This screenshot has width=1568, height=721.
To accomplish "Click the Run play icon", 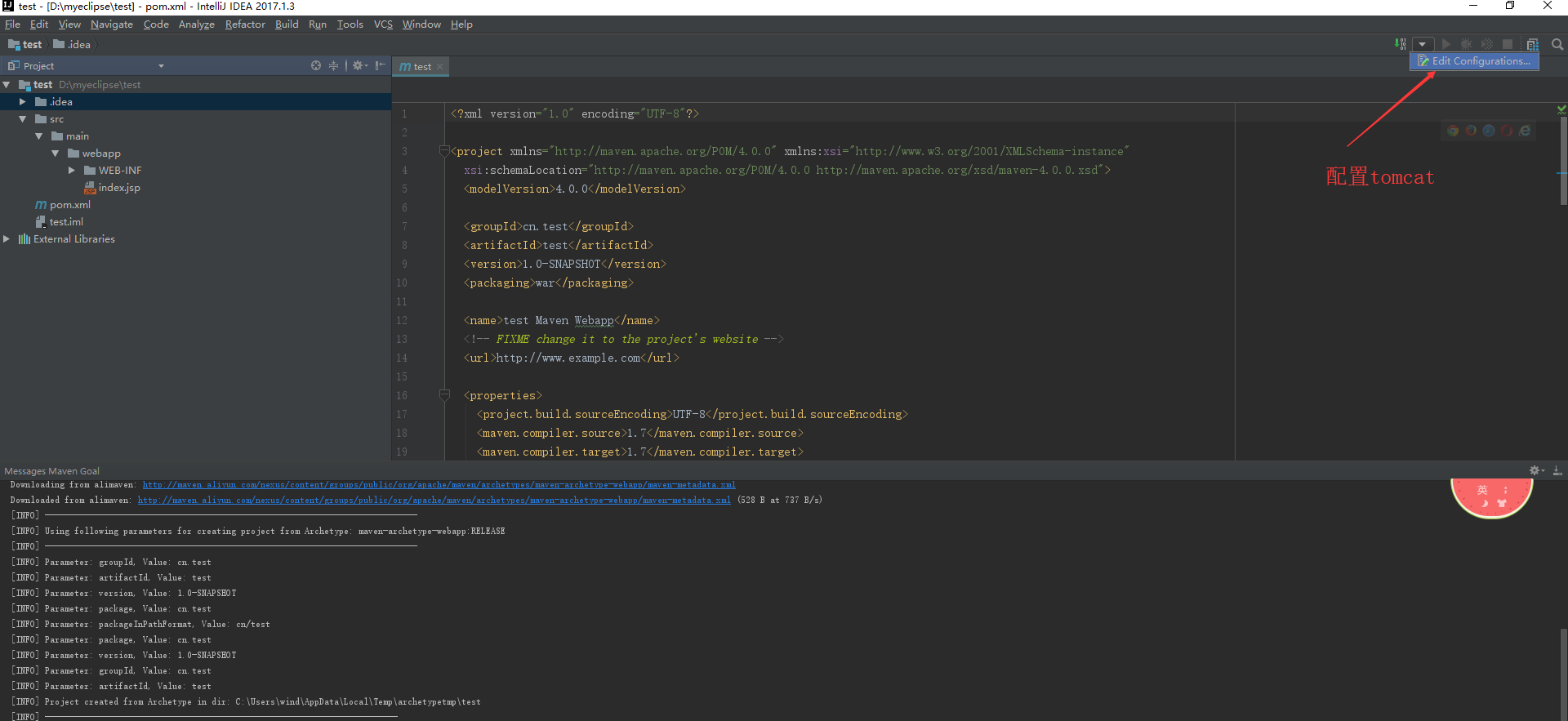I will click(1446, 44).
